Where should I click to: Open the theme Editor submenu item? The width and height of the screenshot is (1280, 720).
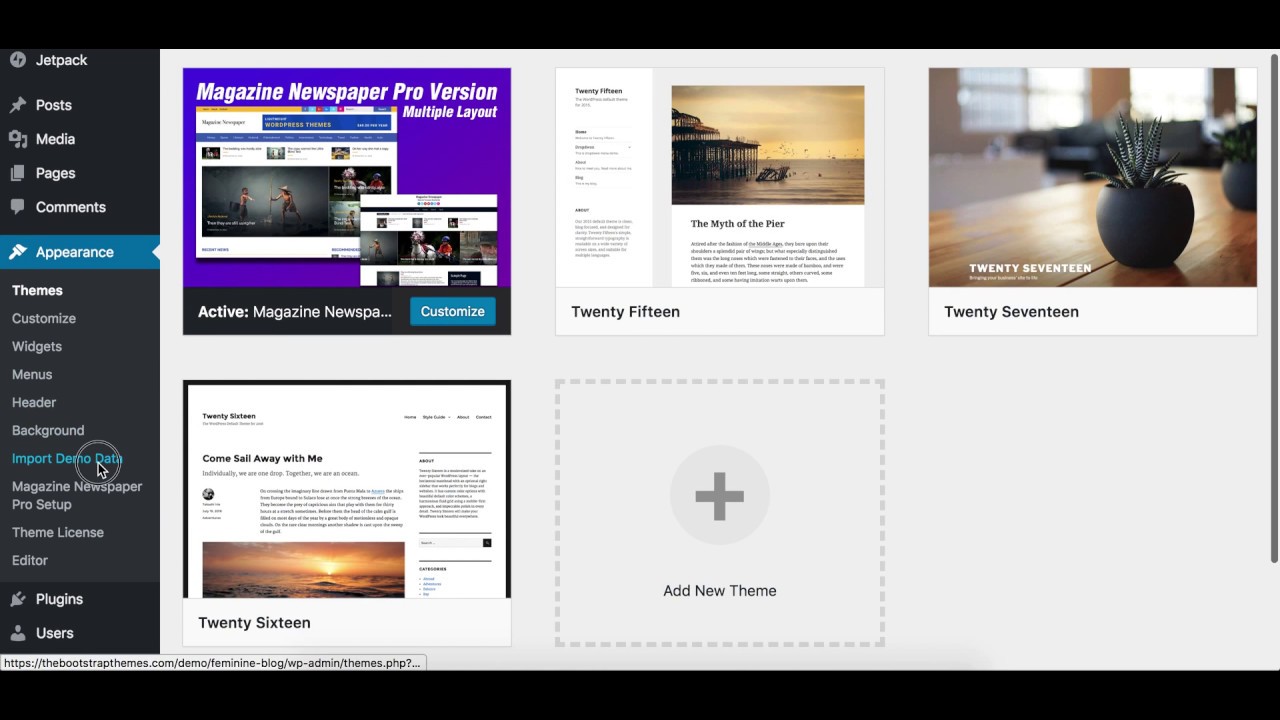[30, 560]
